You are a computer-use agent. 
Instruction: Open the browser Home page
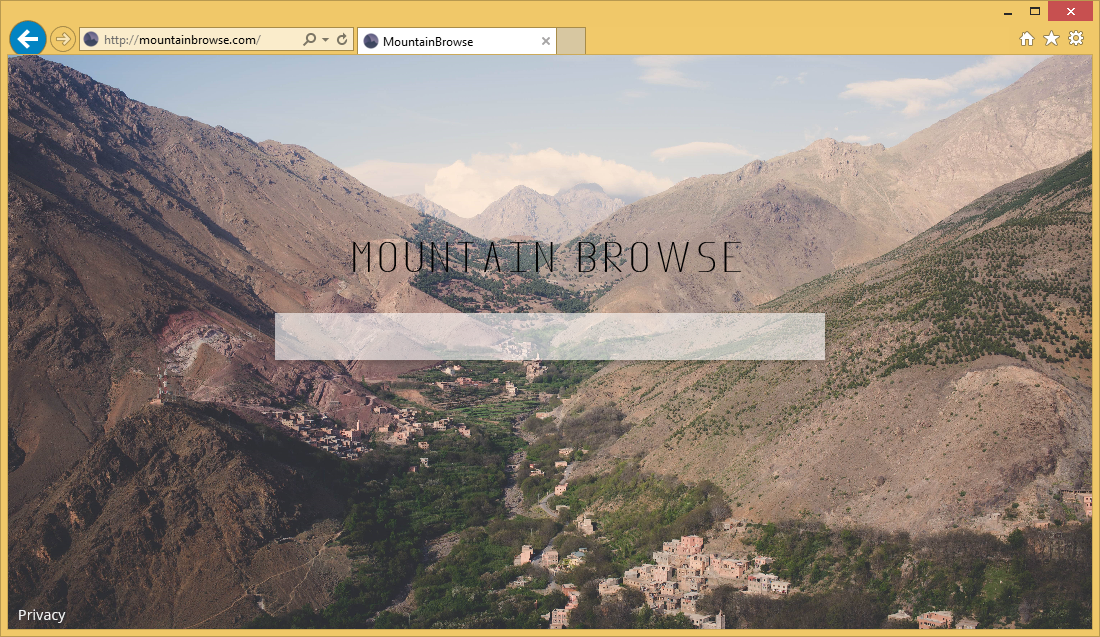click(x=1027, y=38)
